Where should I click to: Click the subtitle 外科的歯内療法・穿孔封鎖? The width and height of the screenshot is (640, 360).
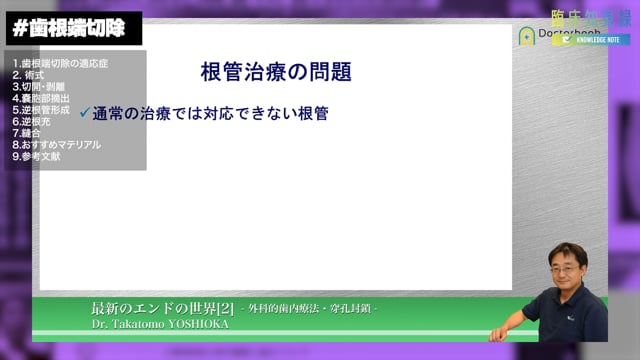[x=309, y=309]
